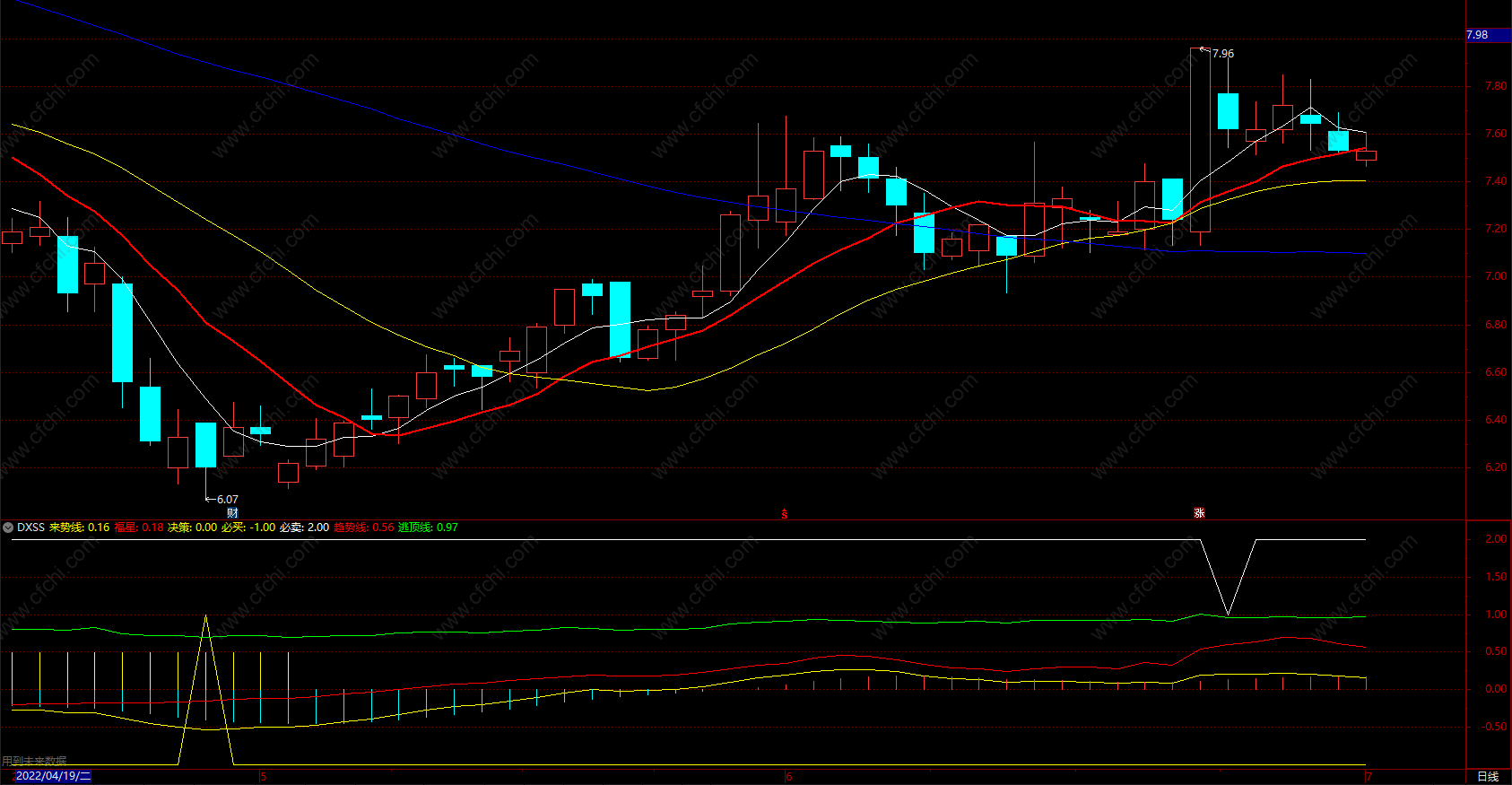The image size is (1512, 785).
Task: Select the 必卖: 2.00 legend entry
Action: click(x=304, y=528)
